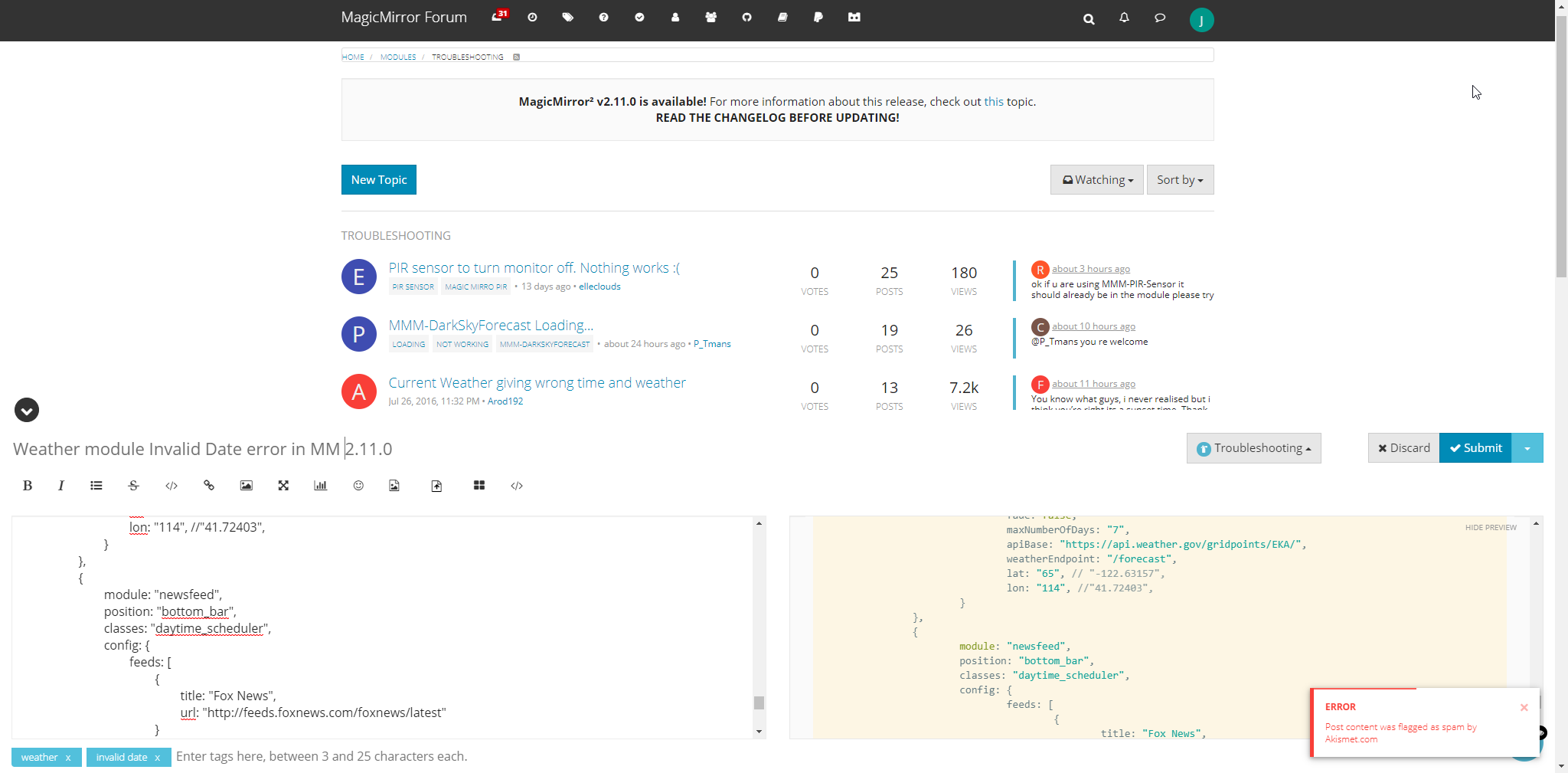The image size is (1568, 773).
Task: Open the emoji picker smiley icon
Action: [x=358, y=486]
